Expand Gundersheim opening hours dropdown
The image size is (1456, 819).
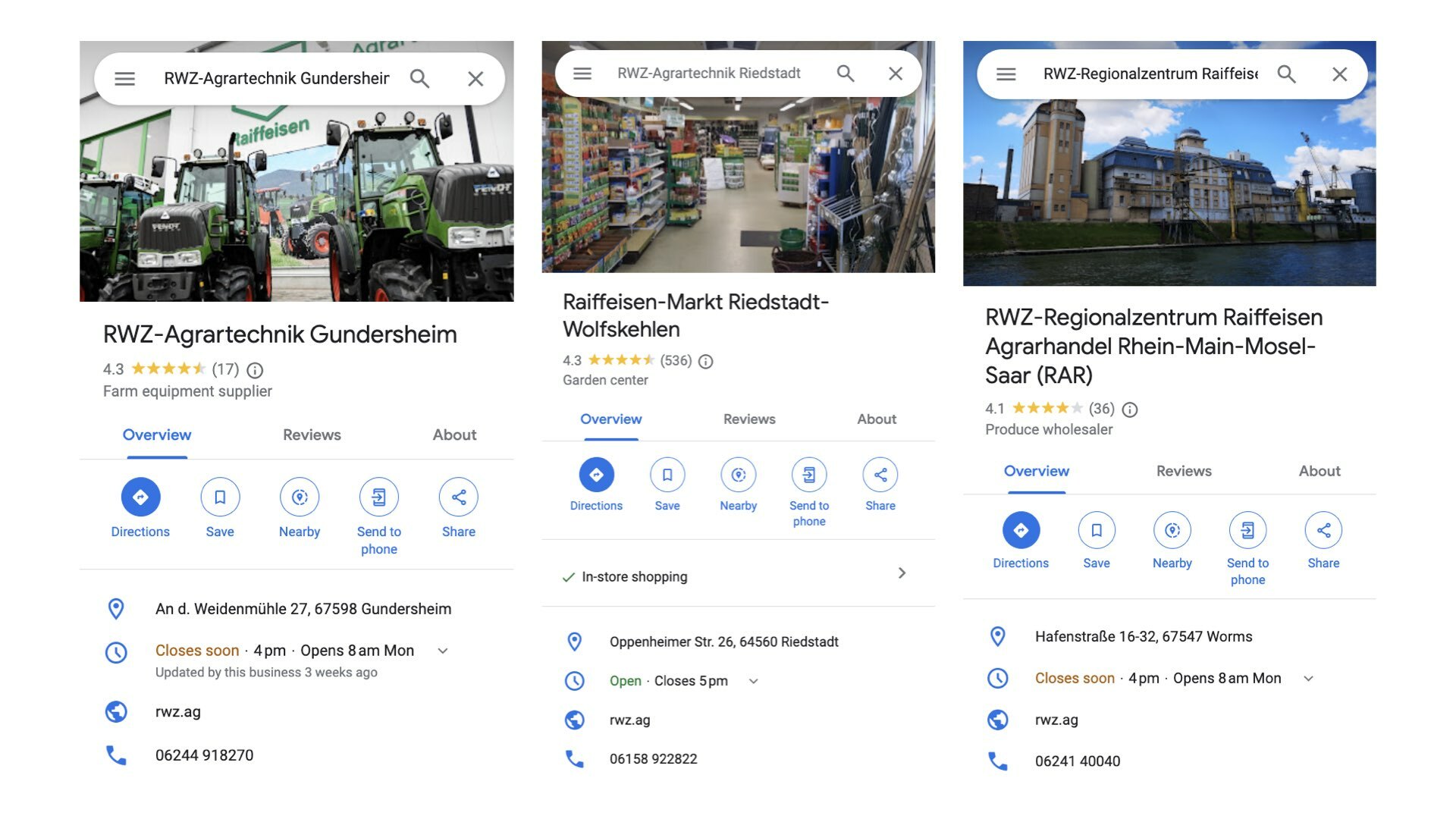pyautogui.click(x=443, y=651)
